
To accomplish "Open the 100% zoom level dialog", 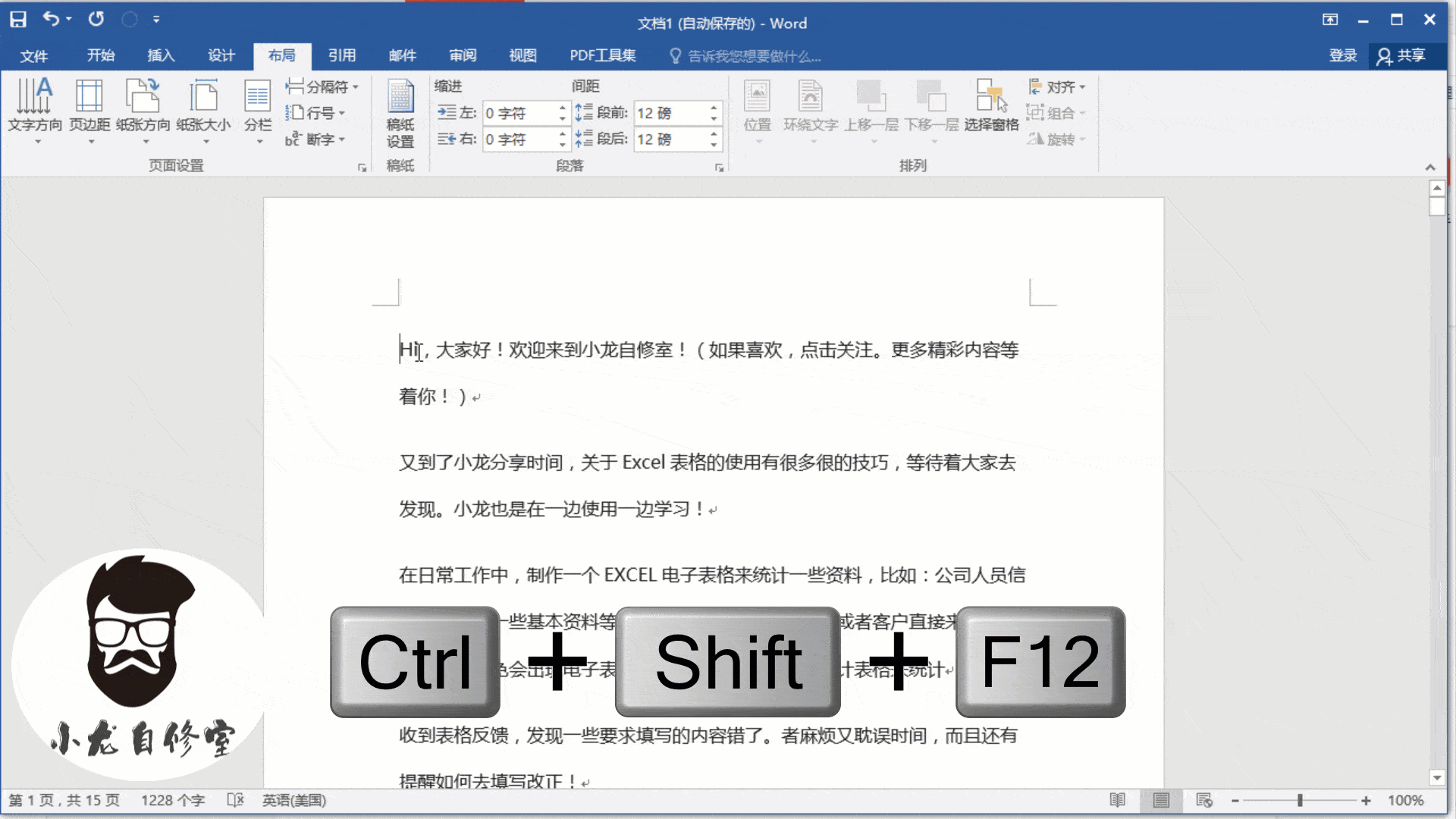I will [x=1406, y=801].
